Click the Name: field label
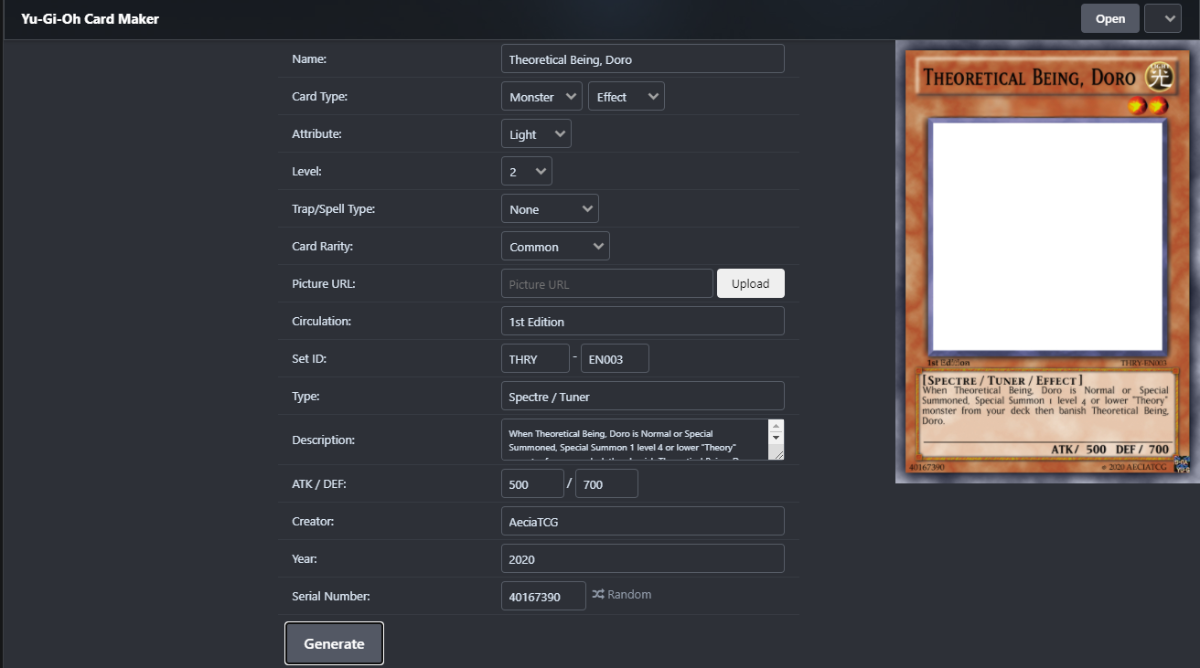 click(x=309, y=59)
